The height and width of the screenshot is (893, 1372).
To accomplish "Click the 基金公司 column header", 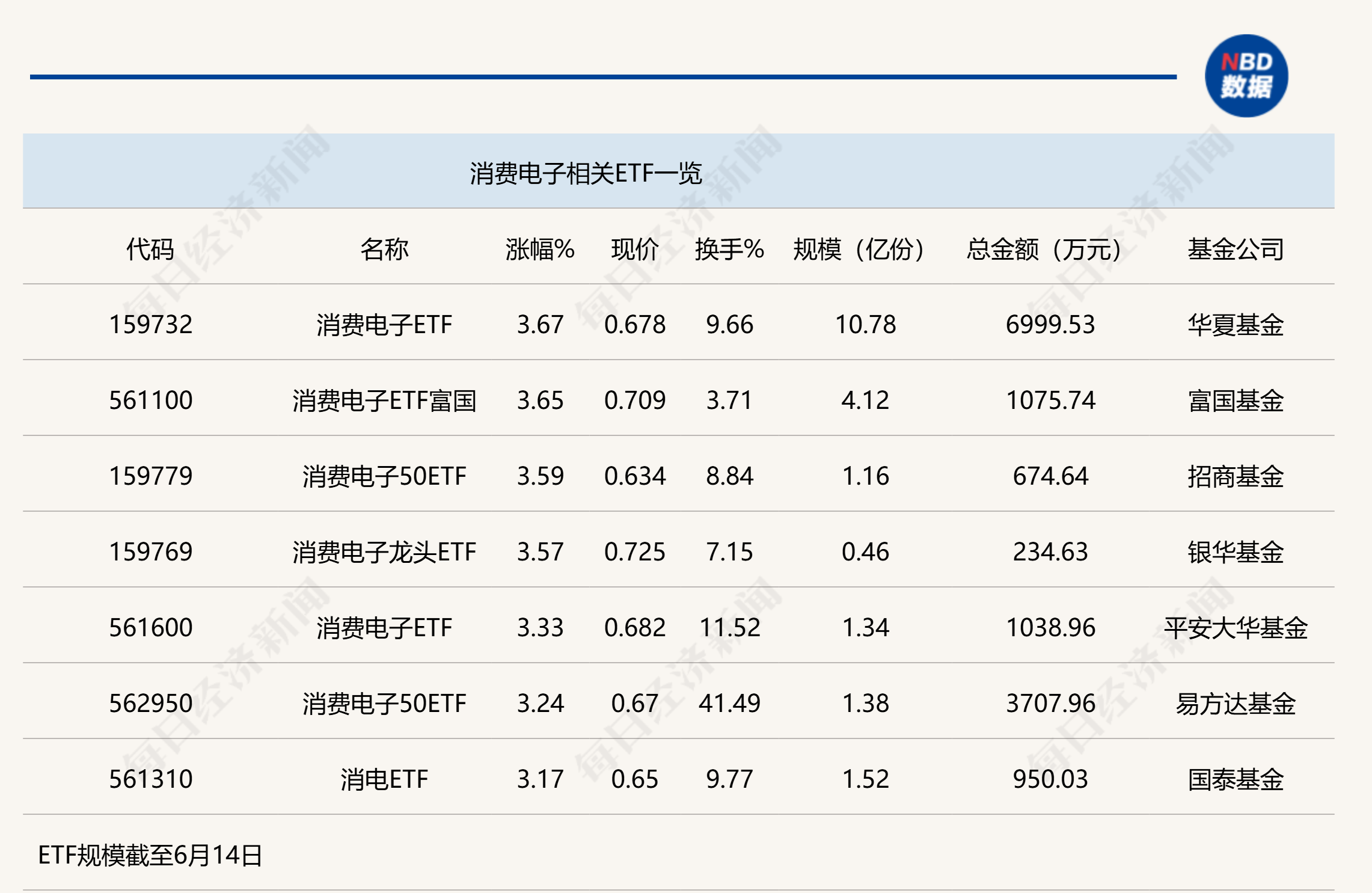I will coord(1235,249).
